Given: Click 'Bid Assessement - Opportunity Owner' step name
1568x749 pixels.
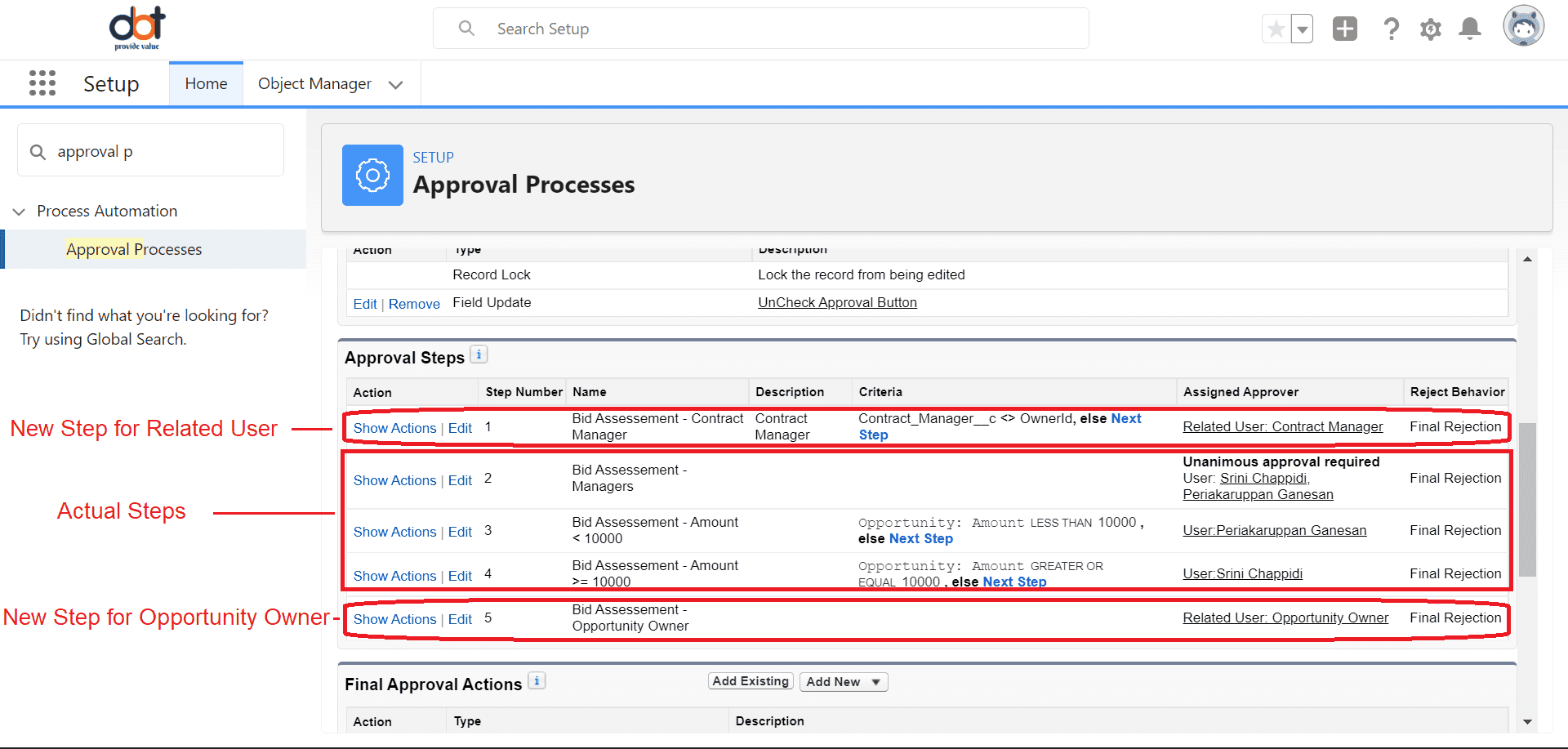Looking at the screenshot, I should (x=630, y=617).
